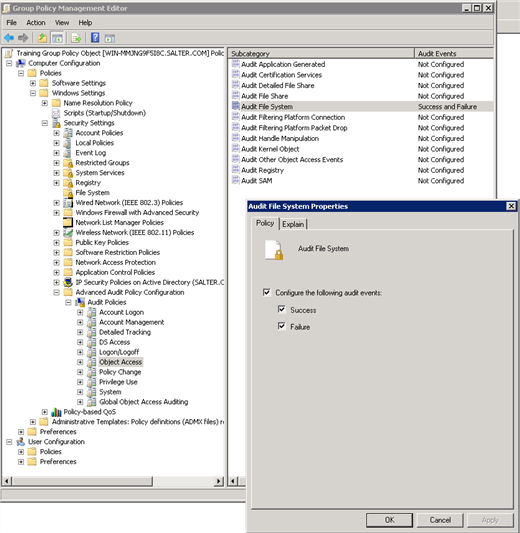Expand the Global Object Access Auditing node
Viewport: 520px width, 533px height.
pos(80,402)
